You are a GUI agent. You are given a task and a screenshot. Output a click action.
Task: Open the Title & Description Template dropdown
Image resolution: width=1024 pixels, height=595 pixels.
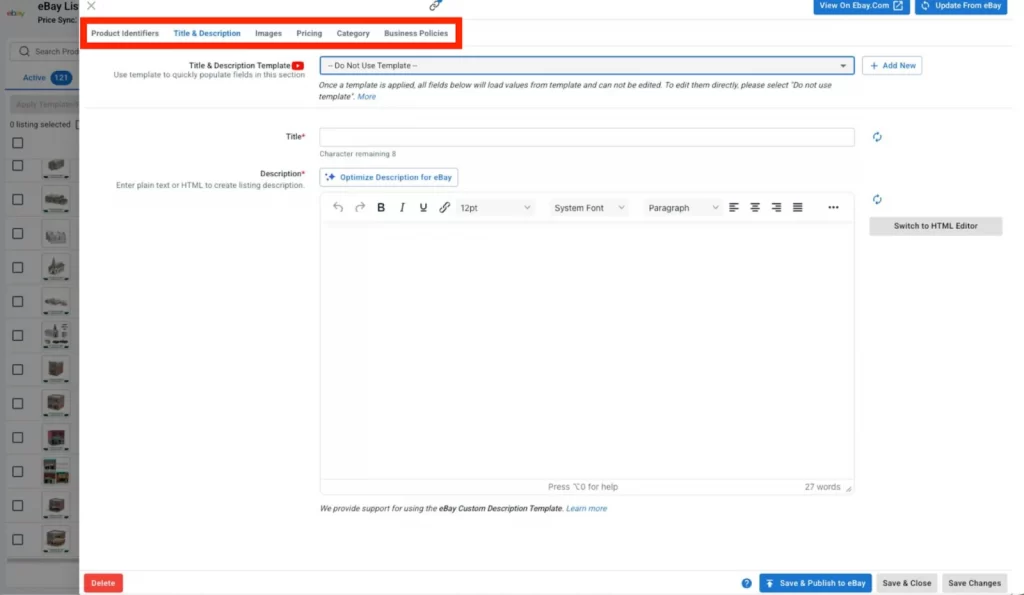point(584,65)
